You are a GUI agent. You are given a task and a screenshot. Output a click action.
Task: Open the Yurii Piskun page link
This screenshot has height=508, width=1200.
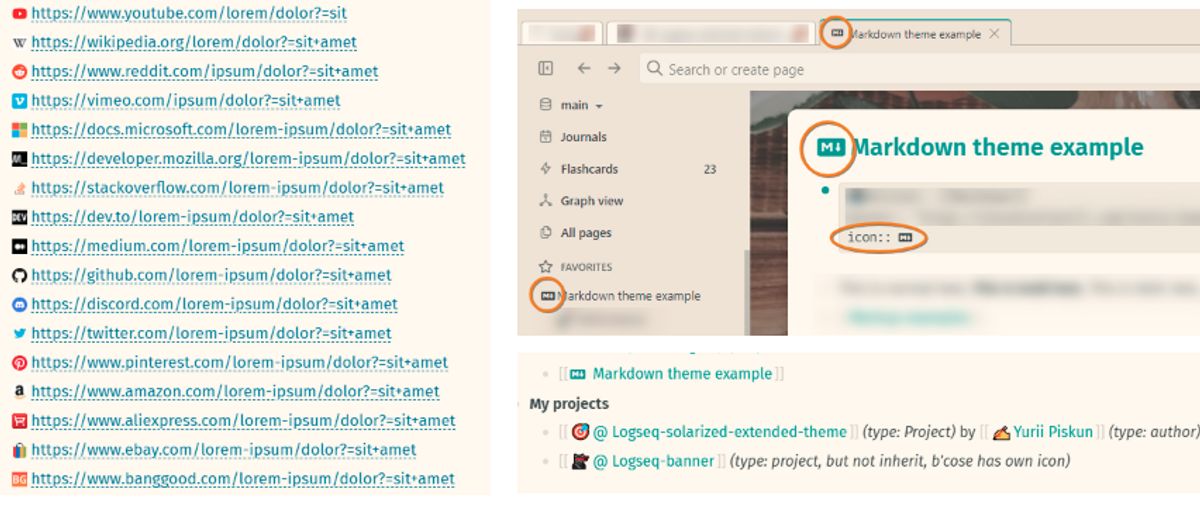coord(1054,432)
